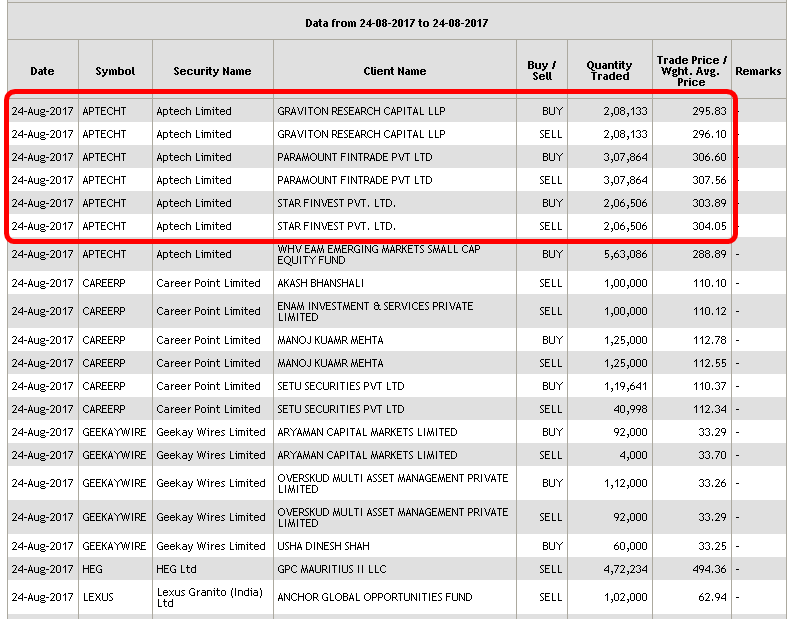The width and height of the screenshot is (792, 619).
Task: Select price 33.25
Action: pyautogui.click(x=712, y=546)
